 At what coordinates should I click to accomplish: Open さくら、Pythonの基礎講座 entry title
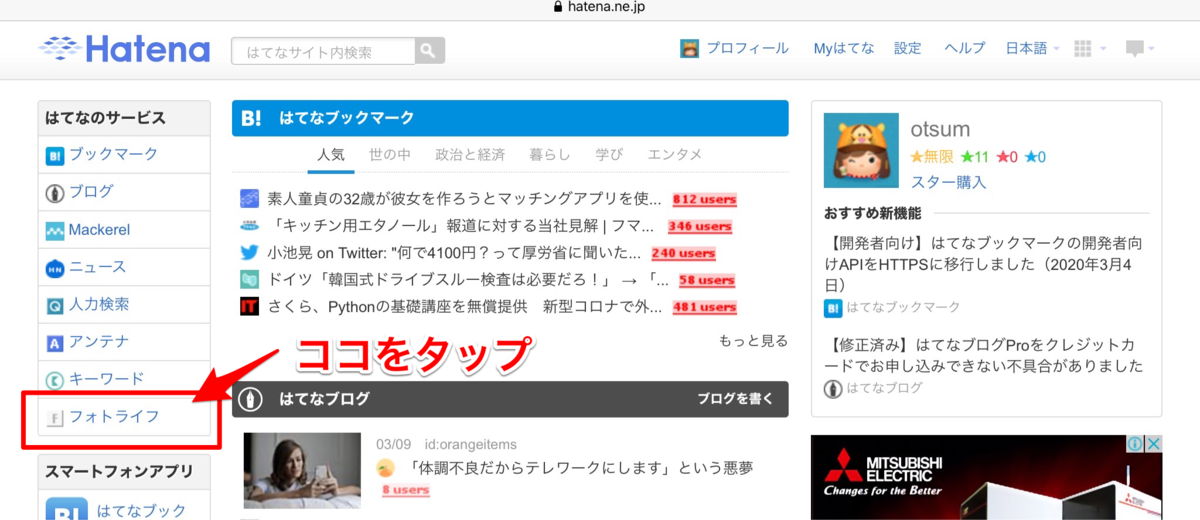point(465,306)
